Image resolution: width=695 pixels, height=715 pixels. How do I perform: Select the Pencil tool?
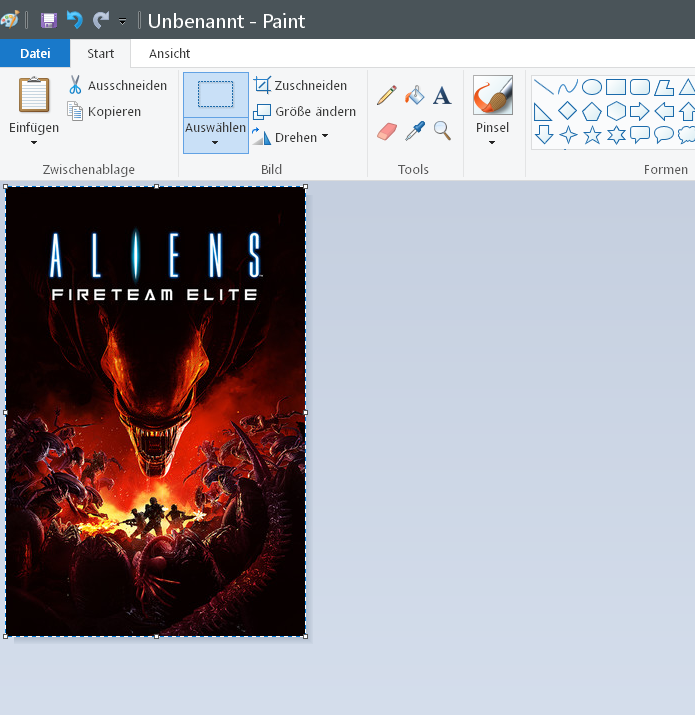coord(387,96)
